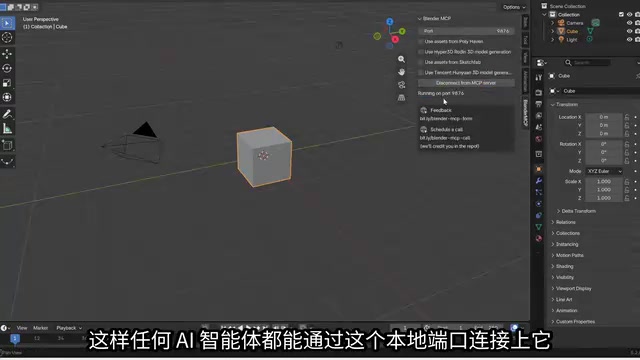This screenshot has width=640, height=360.
Task: Expand the Camera item in outliner
Action: click(553, 23)
